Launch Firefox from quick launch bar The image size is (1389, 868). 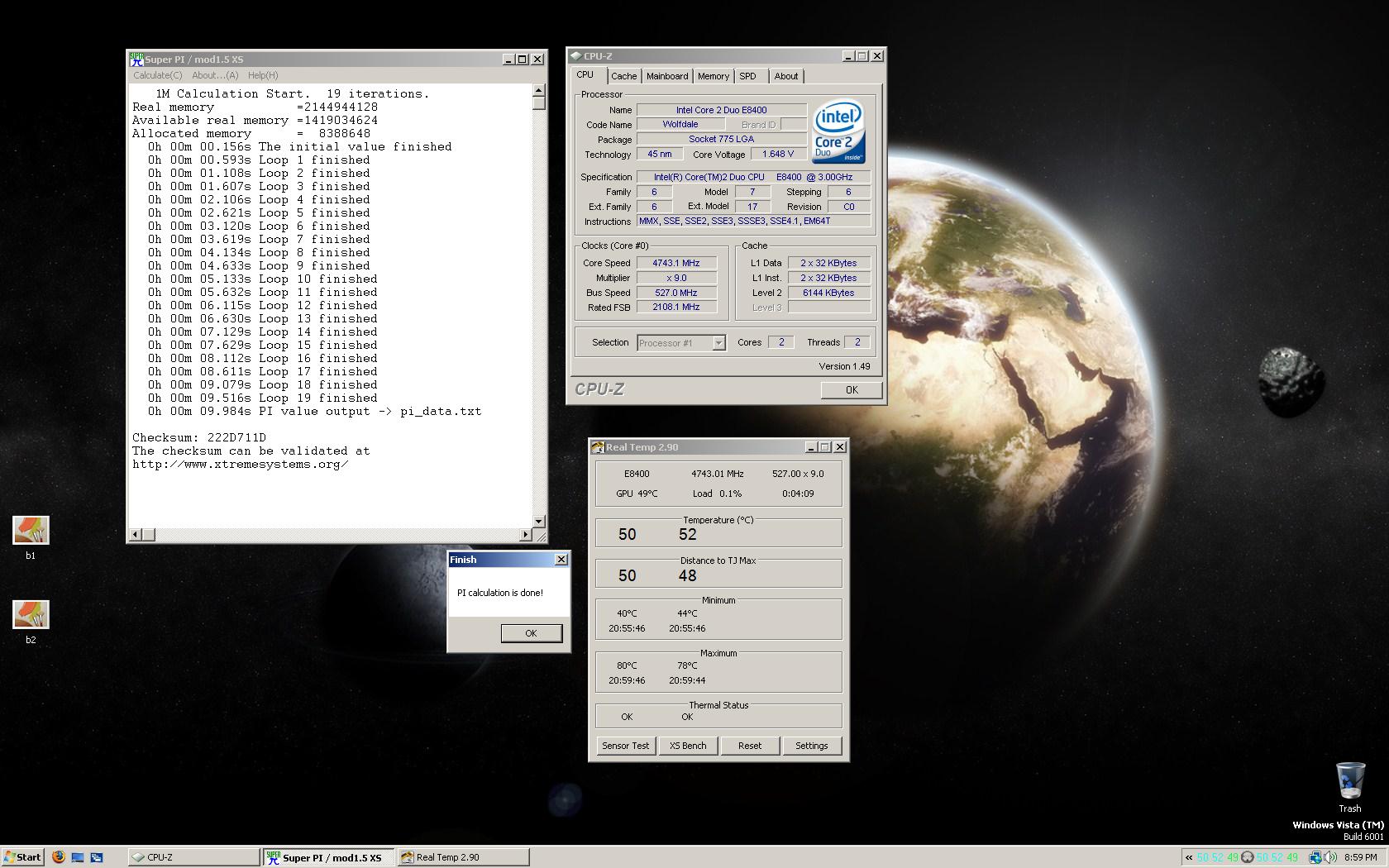tap(58, 857)
